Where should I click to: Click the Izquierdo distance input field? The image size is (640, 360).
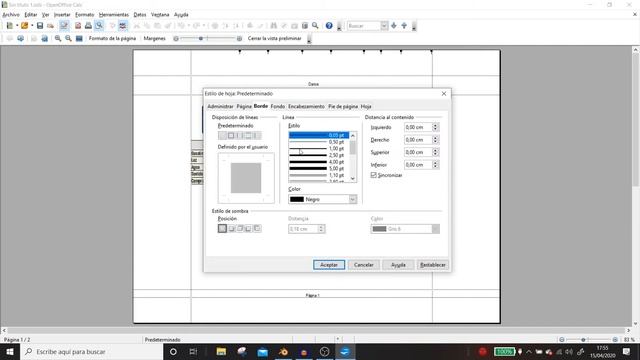click(x=418, y=127)
